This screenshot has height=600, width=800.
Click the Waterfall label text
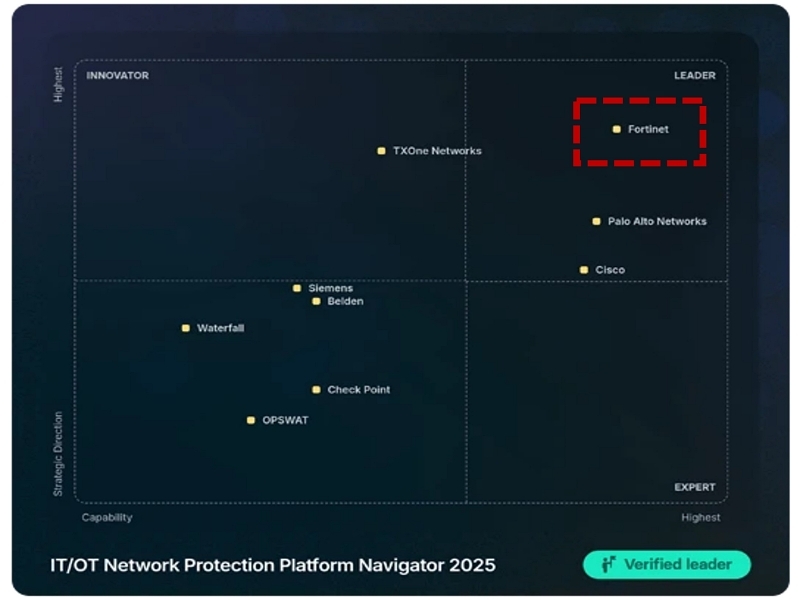220,328
